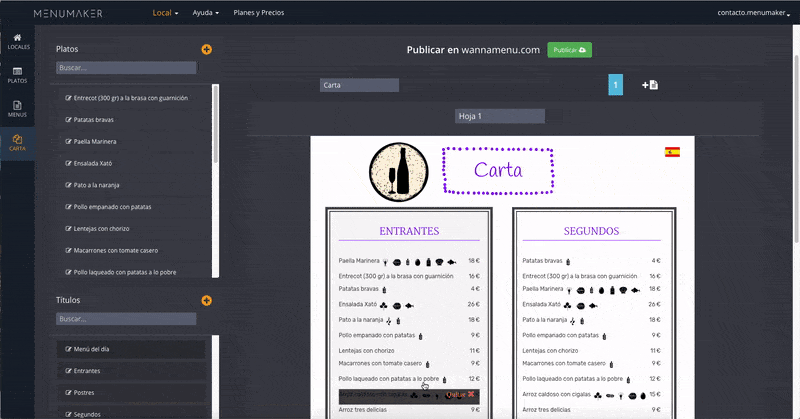This screenshot has height=419, width=800.
Task: Click the Spanish flag language icon
Action: 672,152
